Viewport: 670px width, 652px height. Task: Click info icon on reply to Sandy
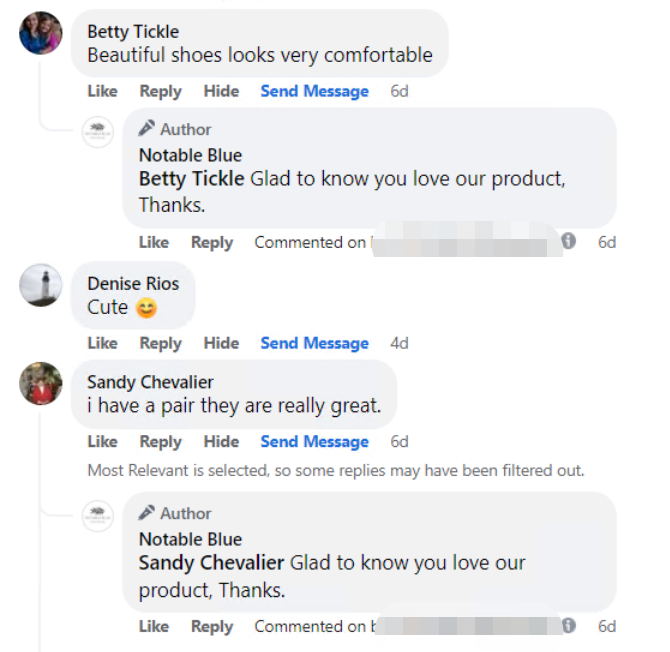pyautogui.click(x=568, y=626)
